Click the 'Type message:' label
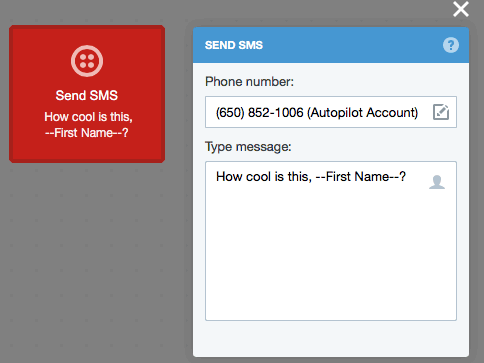This screenshot has width=484, height=363. tap(248, 147)
